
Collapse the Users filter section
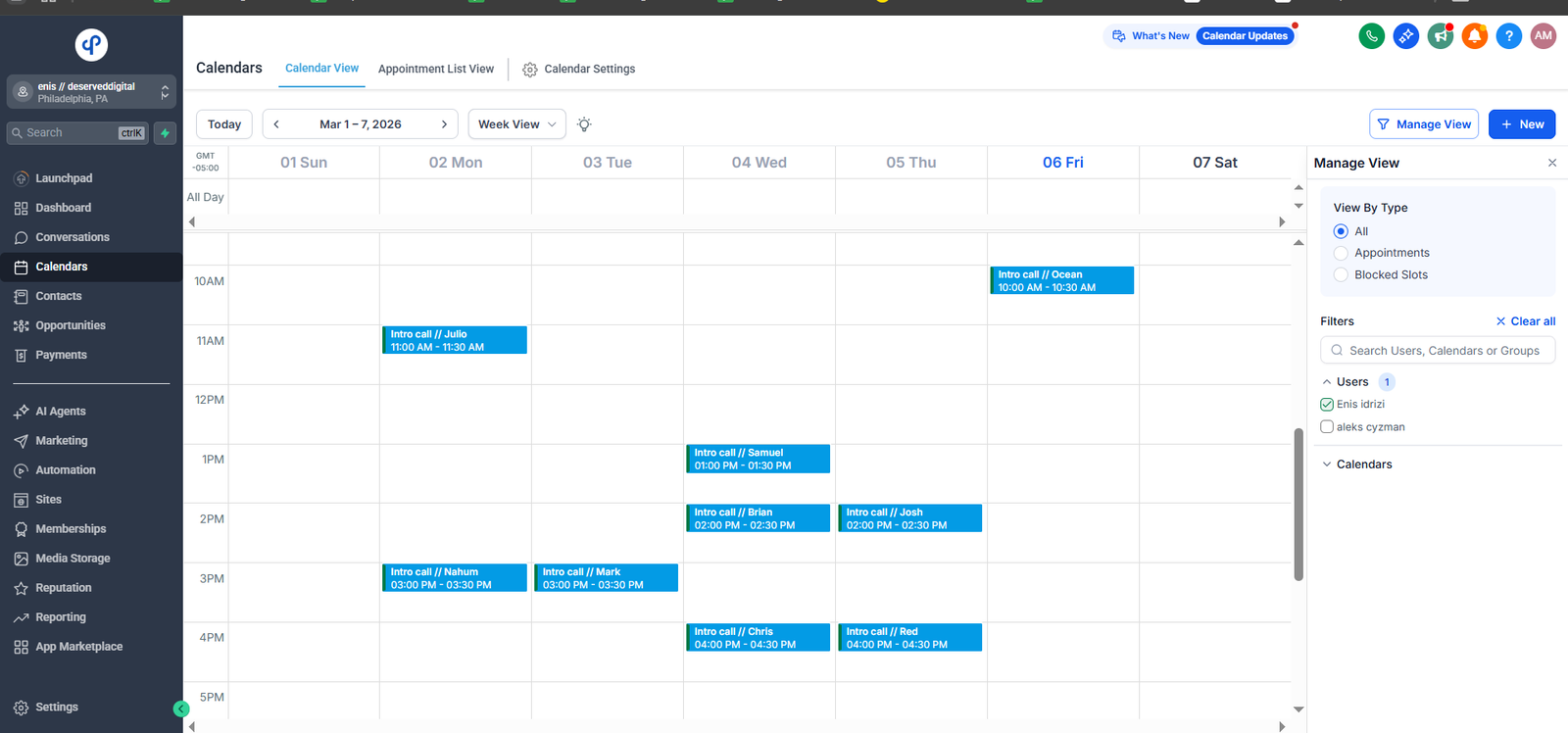[1327, 382]
